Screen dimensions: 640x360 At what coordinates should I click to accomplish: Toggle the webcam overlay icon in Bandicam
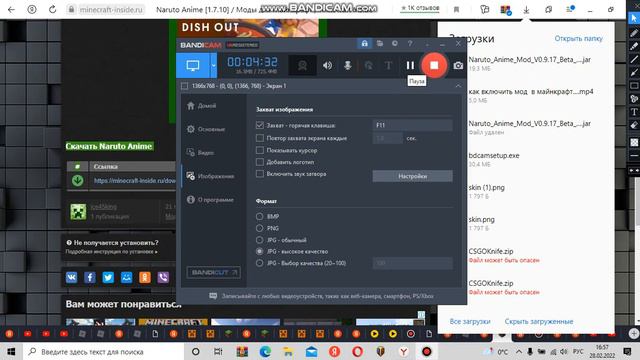pyautogui.click(x=302, y=65)
